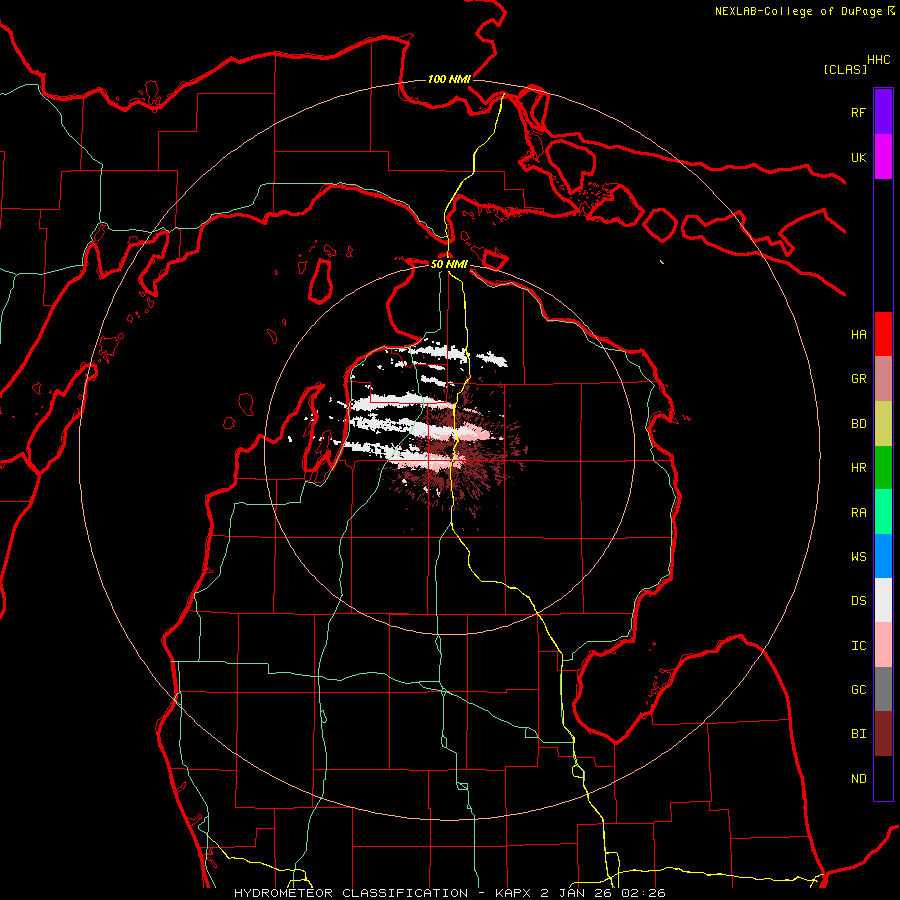Click the HR green color swatch
Viewport: 900px width, 900px height.
pos(883,468)
